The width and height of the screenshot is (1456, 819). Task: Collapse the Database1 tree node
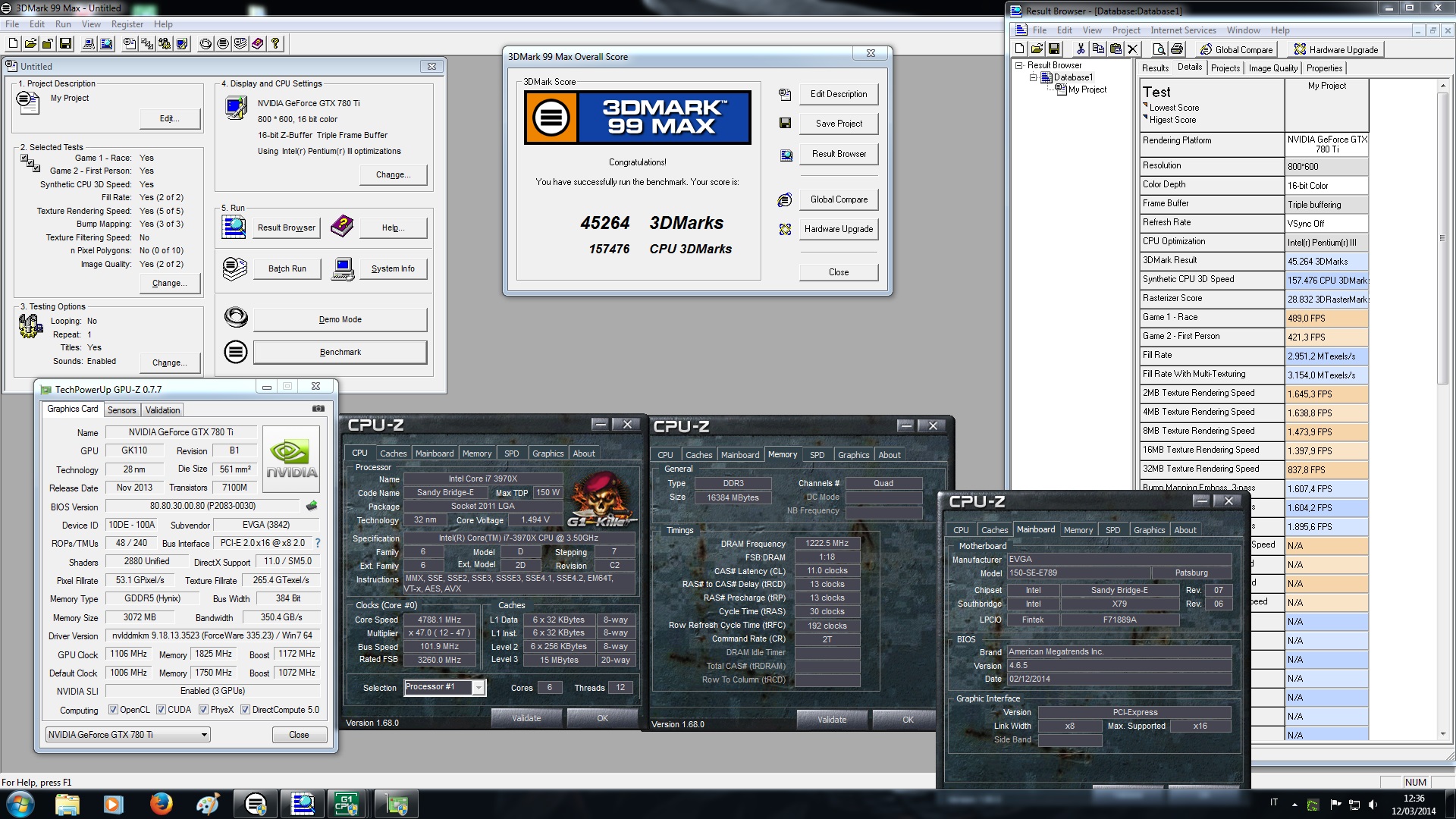pos(1033,77)
